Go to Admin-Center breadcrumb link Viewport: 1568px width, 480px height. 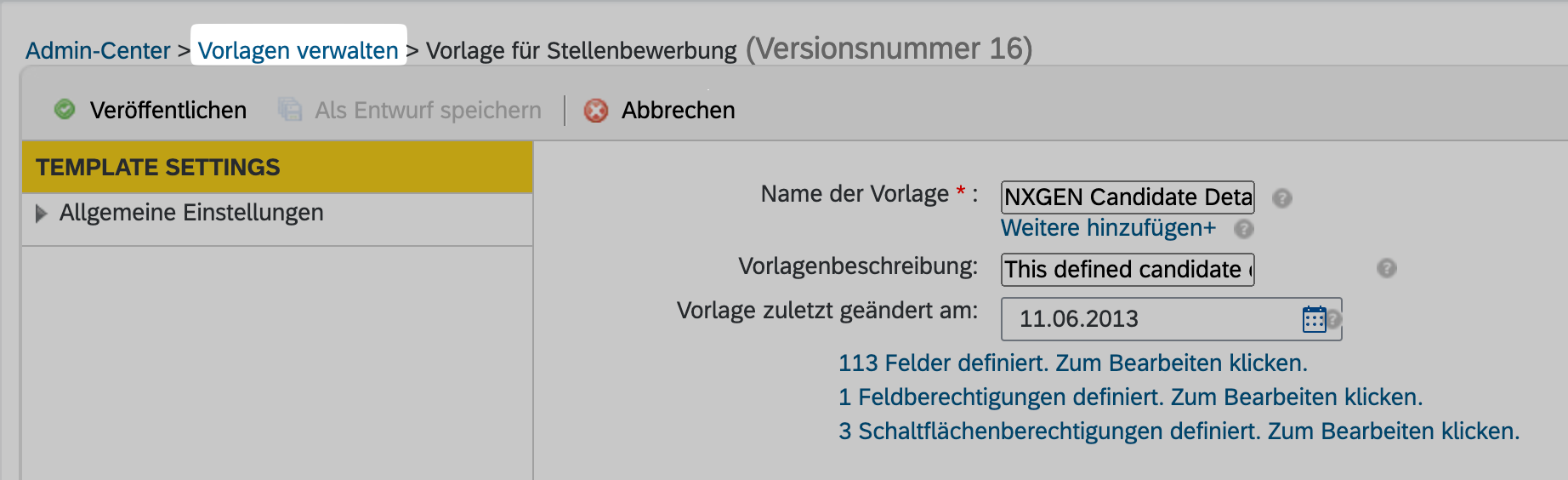click(x=98, y=51)
